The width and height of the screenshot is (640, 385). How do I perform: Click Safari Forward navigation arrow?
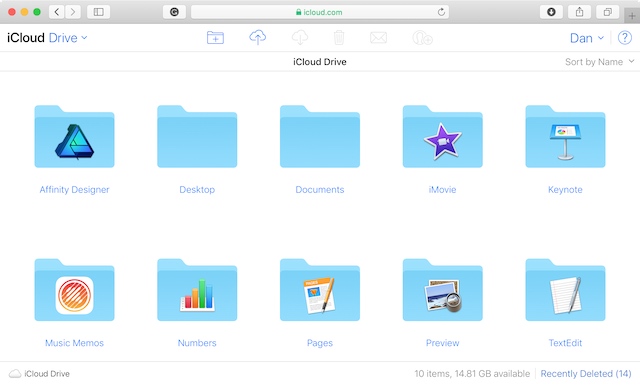click(x=73, y=12)
